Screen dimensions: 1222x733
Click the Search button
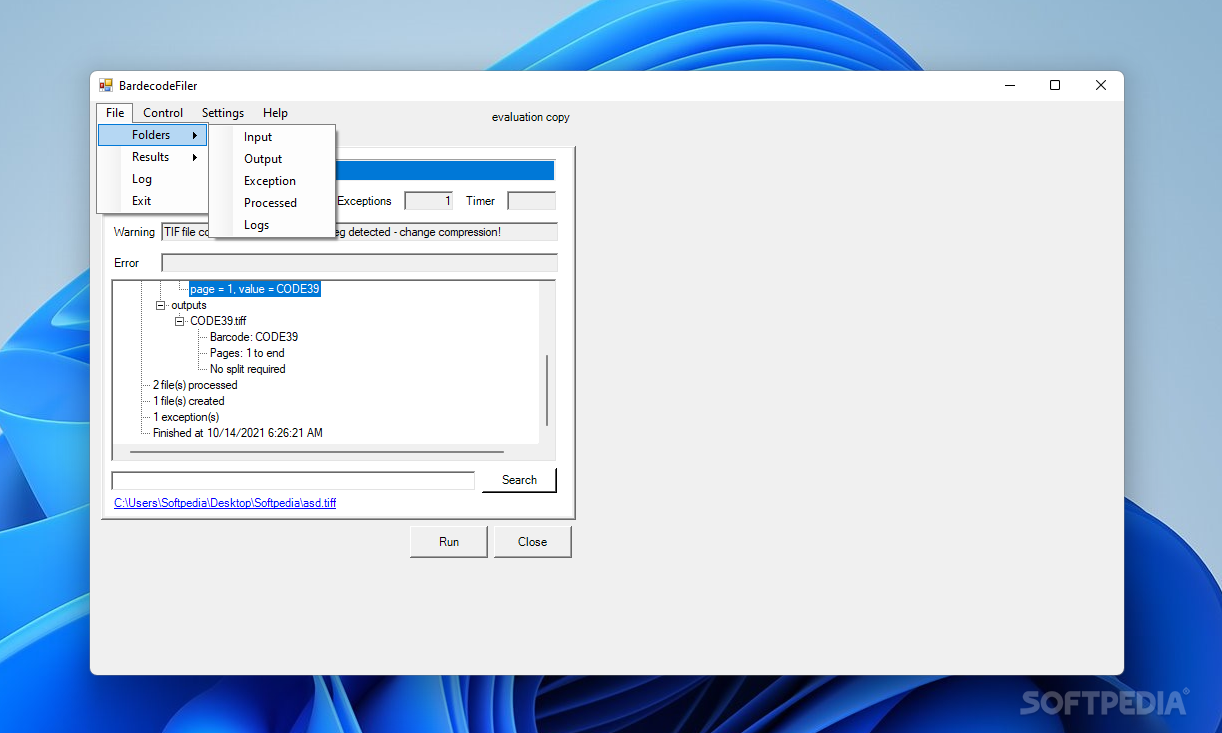[519, 480]
